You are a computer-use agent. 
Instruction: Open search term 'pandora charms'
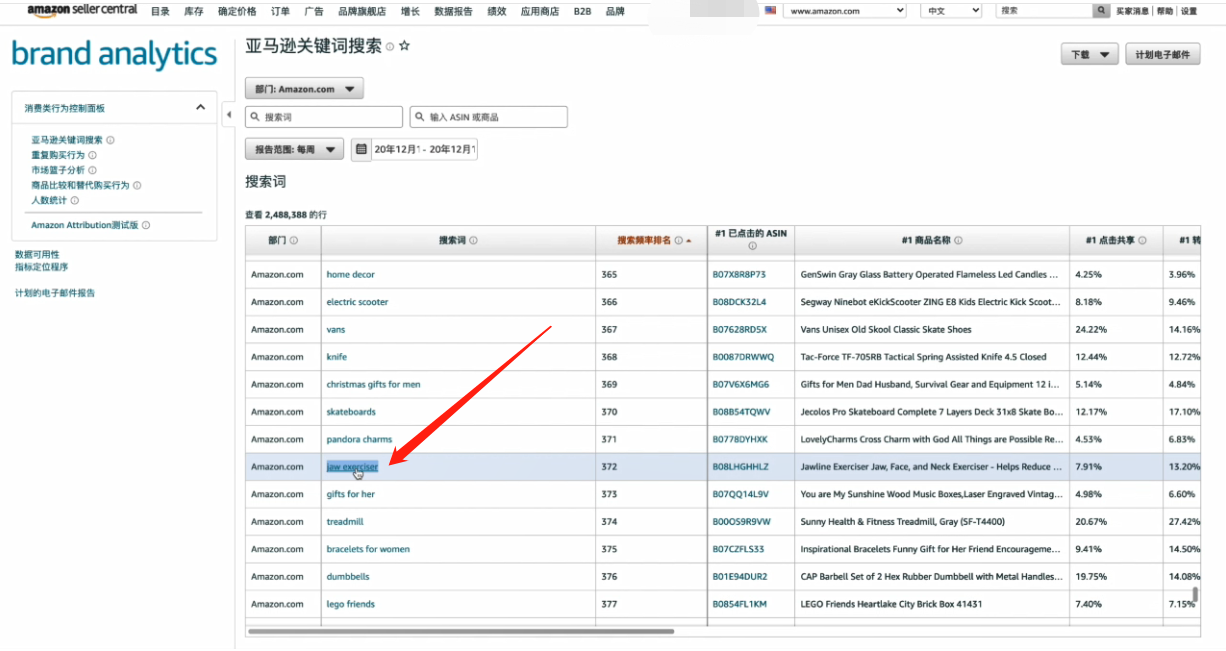[x=359, y=440]
